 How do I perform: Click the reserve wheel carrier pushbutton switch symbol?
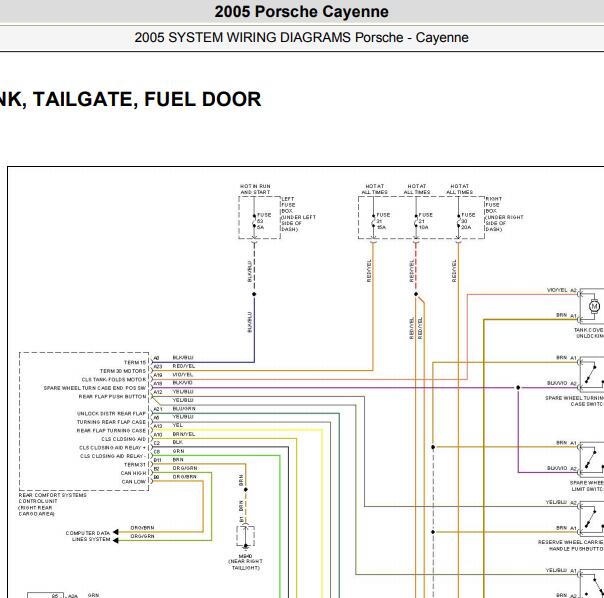[x=592, y=517]
